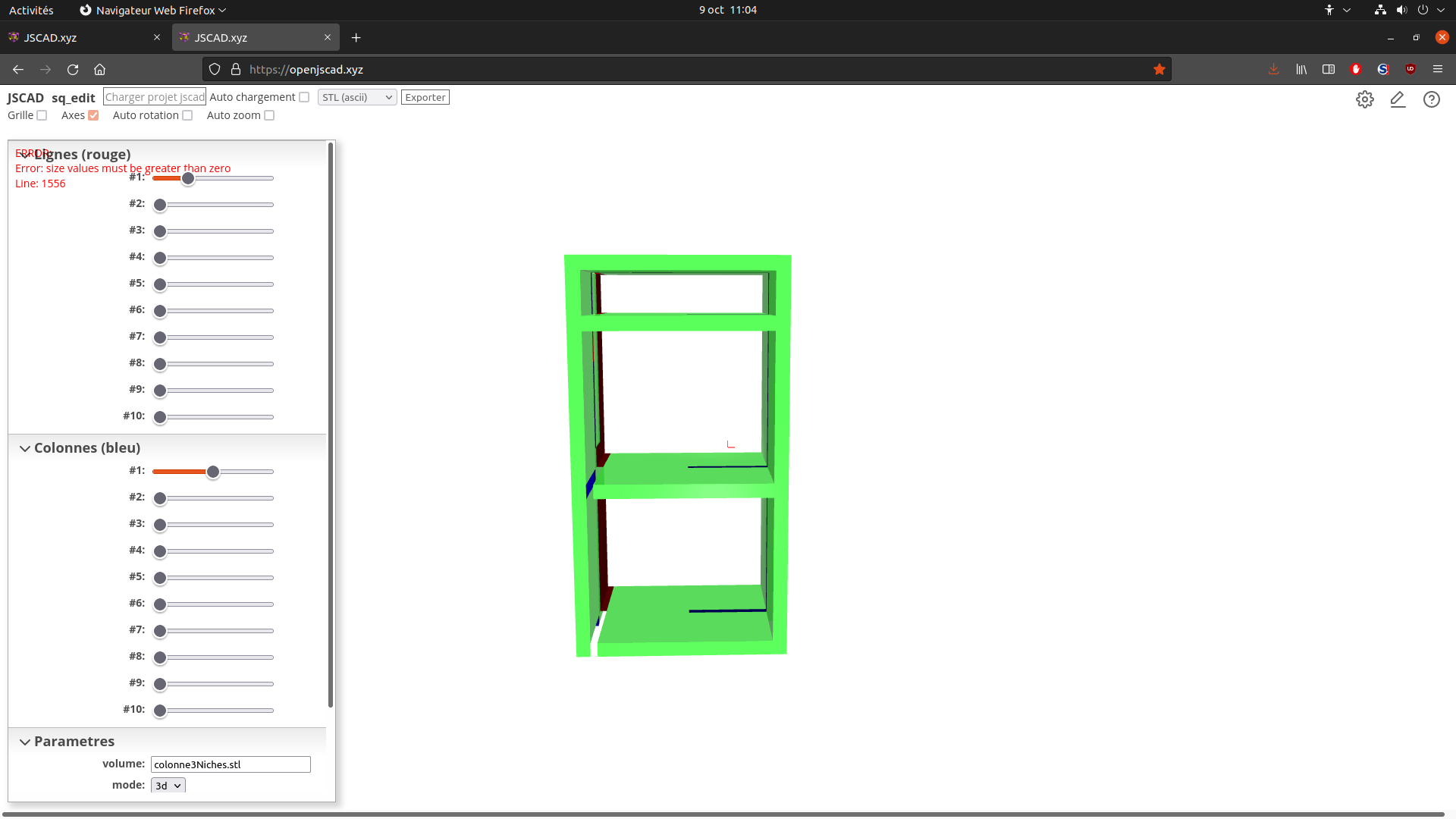
Task: Open the Activités menu
Action: click(x=31, y=10)
